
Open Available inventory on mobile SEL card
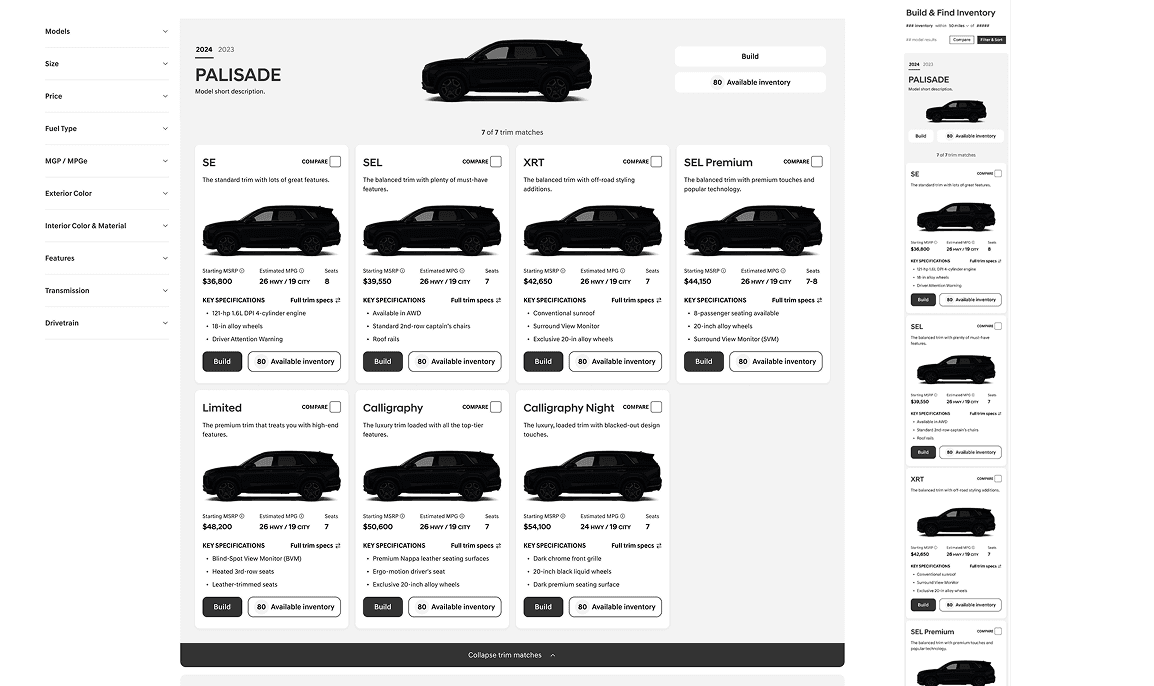click(x=970, y=452)
